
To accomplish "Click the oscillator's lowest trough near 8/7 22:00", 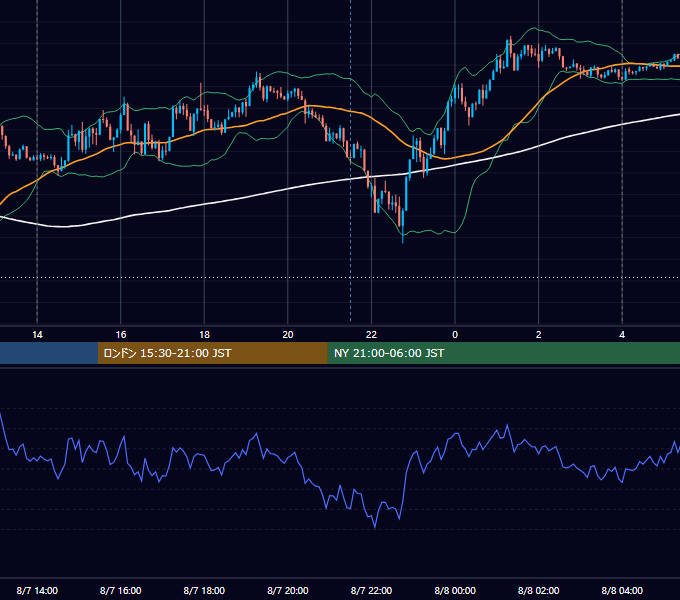I will pyautogui.click(x=375, y=527).
